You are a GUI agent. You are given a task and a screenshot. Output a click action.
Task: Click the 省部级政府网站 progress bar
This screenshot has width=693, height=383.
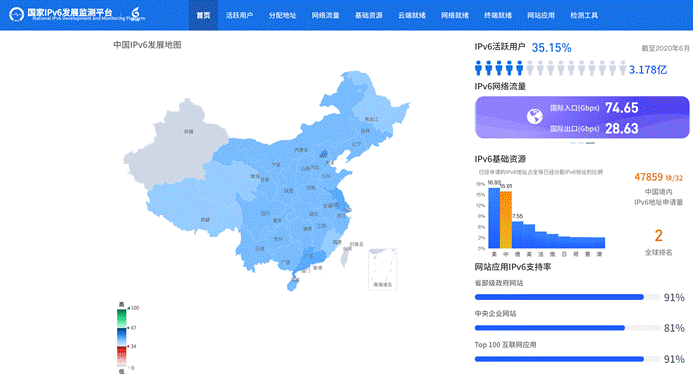pyautogui.click(x=567, y=297)
